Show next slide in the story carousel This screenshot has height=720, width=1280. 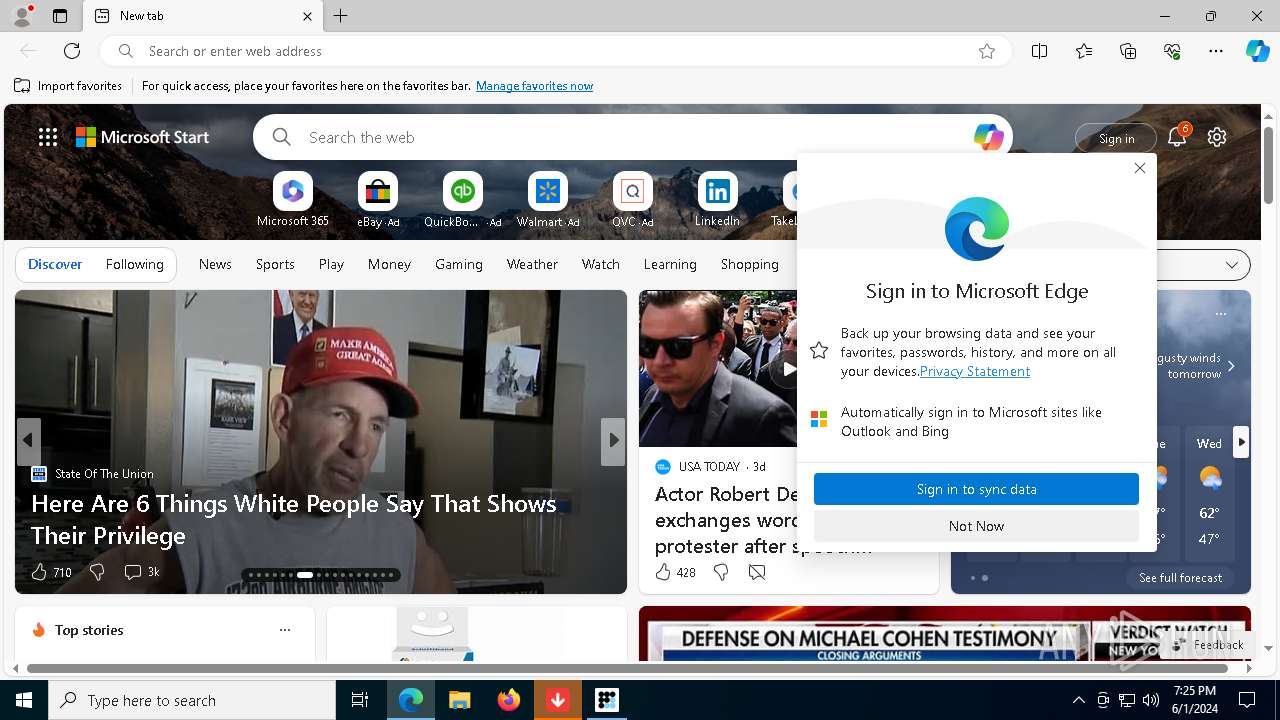tap(613, 440)
